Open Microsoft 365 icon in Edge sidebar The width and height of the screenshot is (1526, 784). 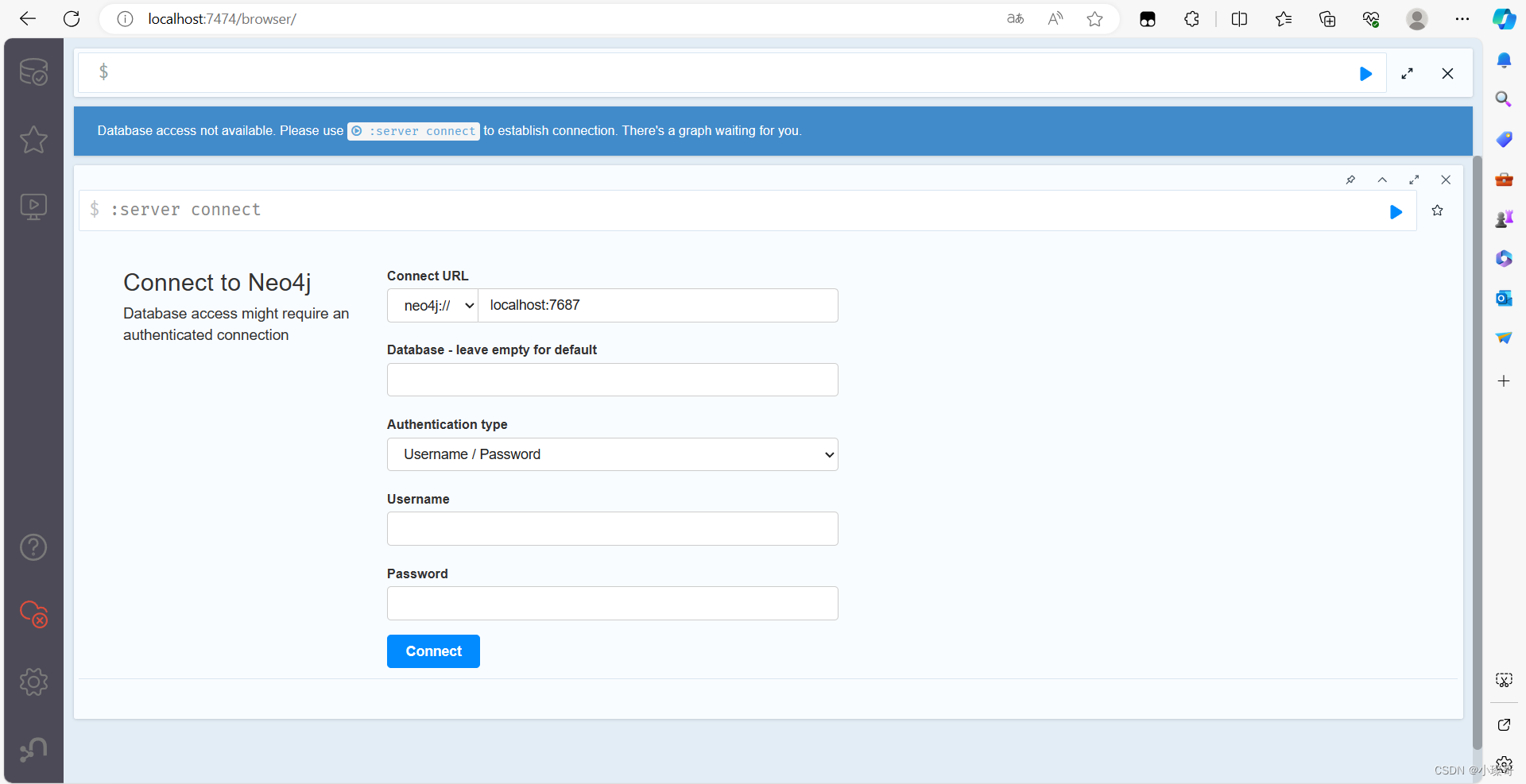(1504, 259)
